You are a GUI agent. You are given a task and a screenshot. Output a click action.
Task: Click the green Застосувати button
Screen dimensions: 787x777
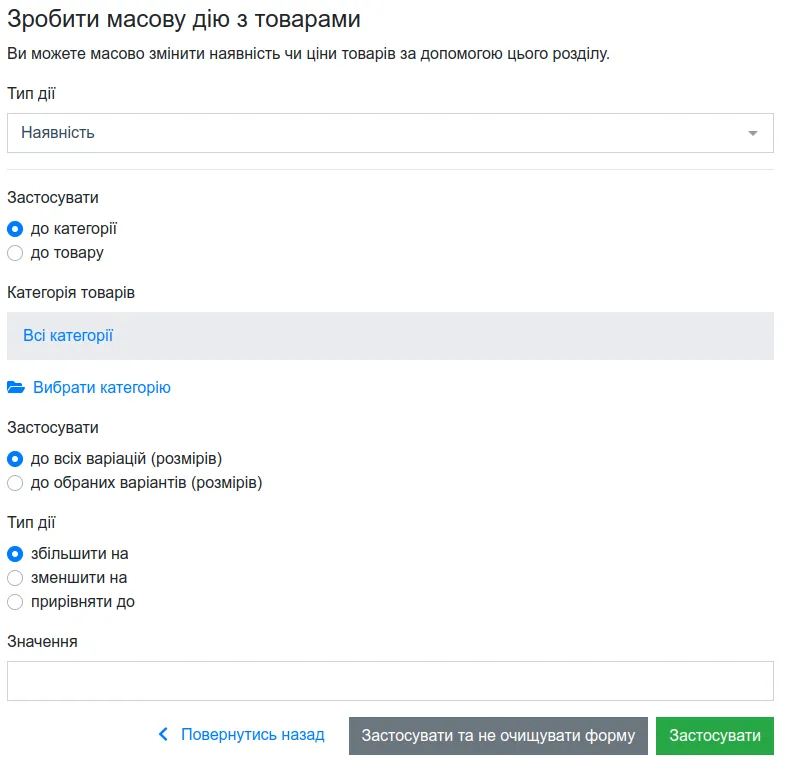coord(715,735)
